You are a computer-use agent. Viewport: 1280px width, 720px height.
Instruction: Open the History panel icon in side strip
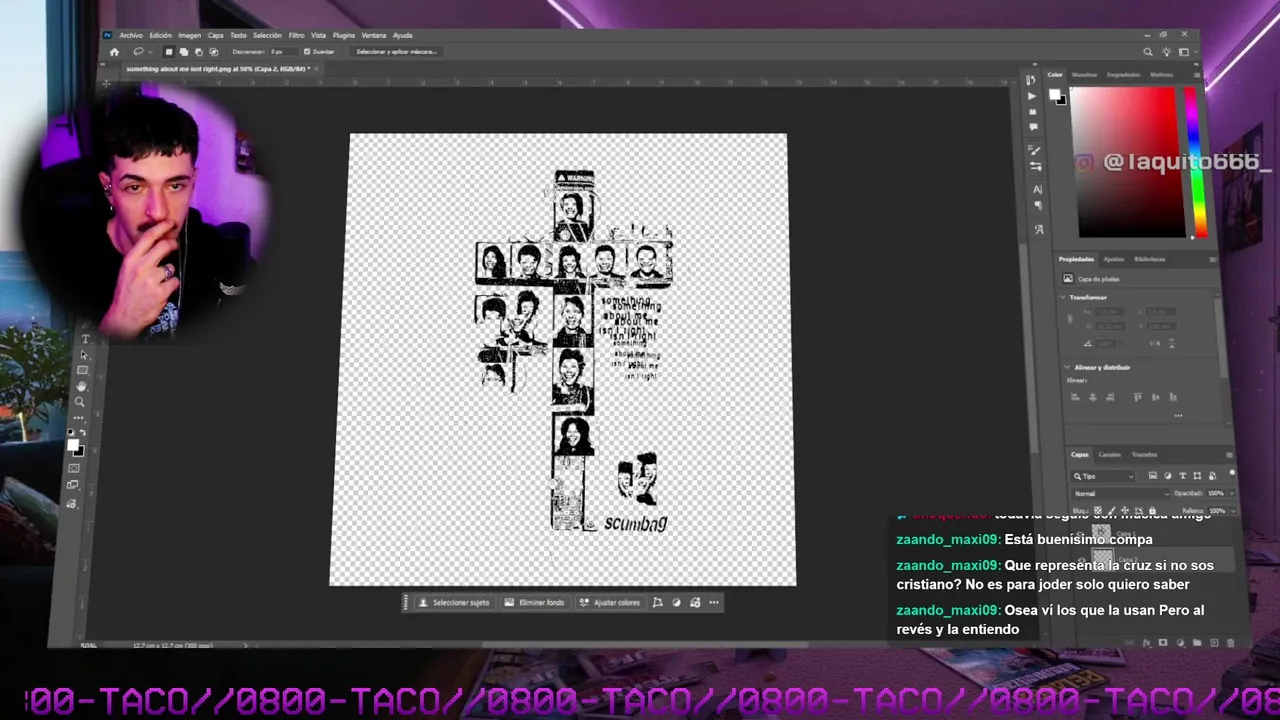[1031, 80]
